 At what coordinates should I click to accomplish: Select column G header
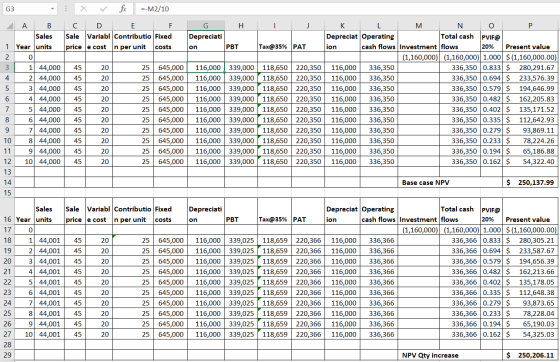point(206,26)
